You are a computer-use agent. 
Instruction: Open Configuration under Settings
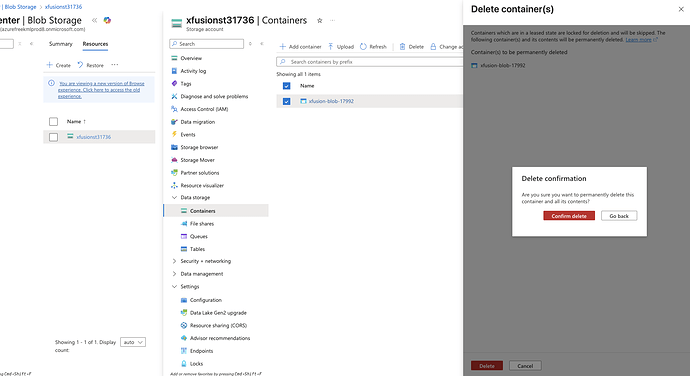tap(206, 300)
